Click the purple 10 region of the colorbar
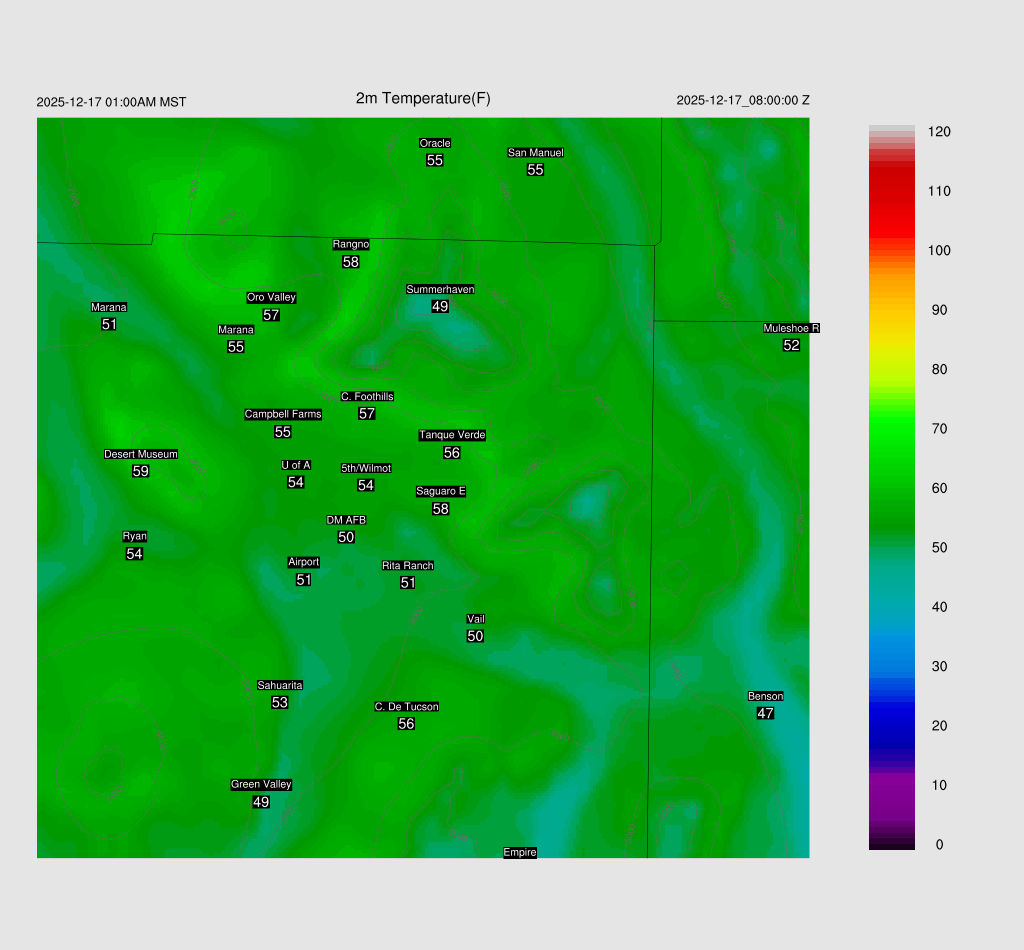This screenshot has width=1024, height=950. [x=892, y=785]
